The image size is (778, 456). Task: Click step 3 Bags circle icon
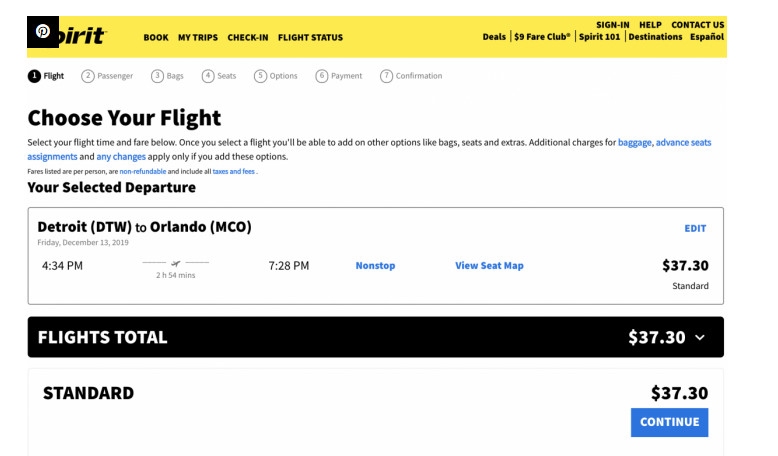[x=157, y=76]
